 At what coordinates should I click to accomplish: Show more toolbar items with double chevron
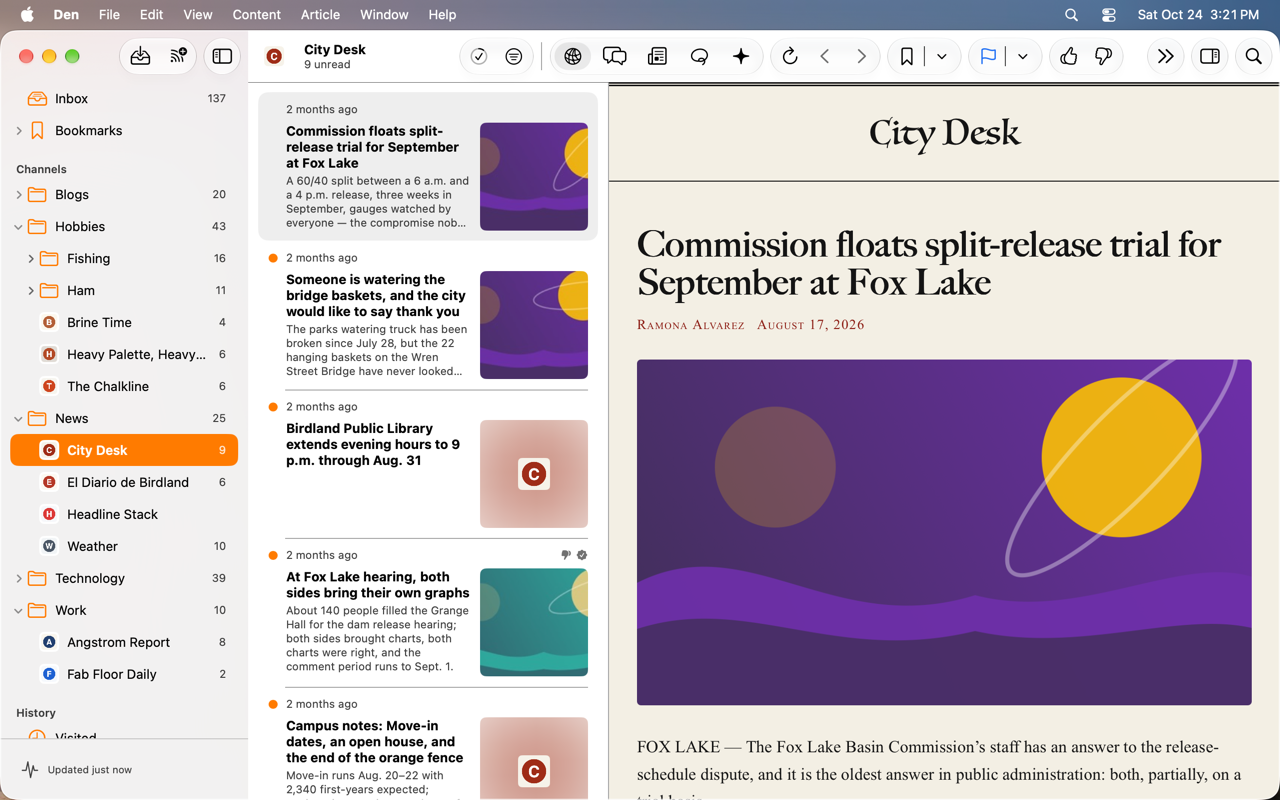pos(1165,57)
